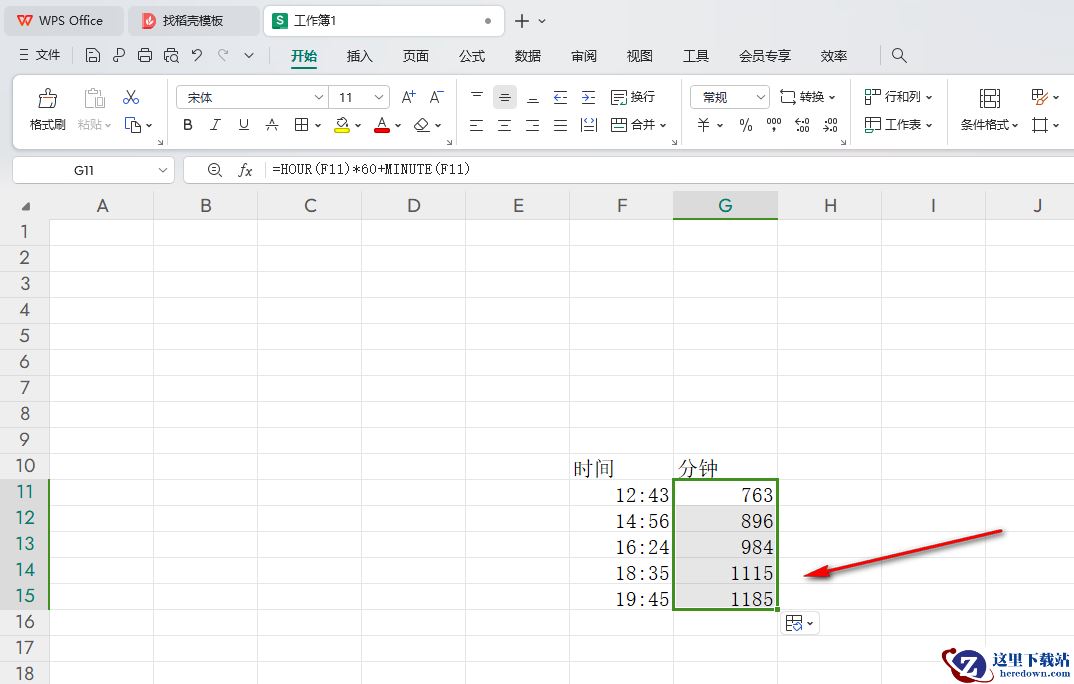
Task: Cut selection with the scissors icon
Action: pyautogui.click(x=131, y=97)
